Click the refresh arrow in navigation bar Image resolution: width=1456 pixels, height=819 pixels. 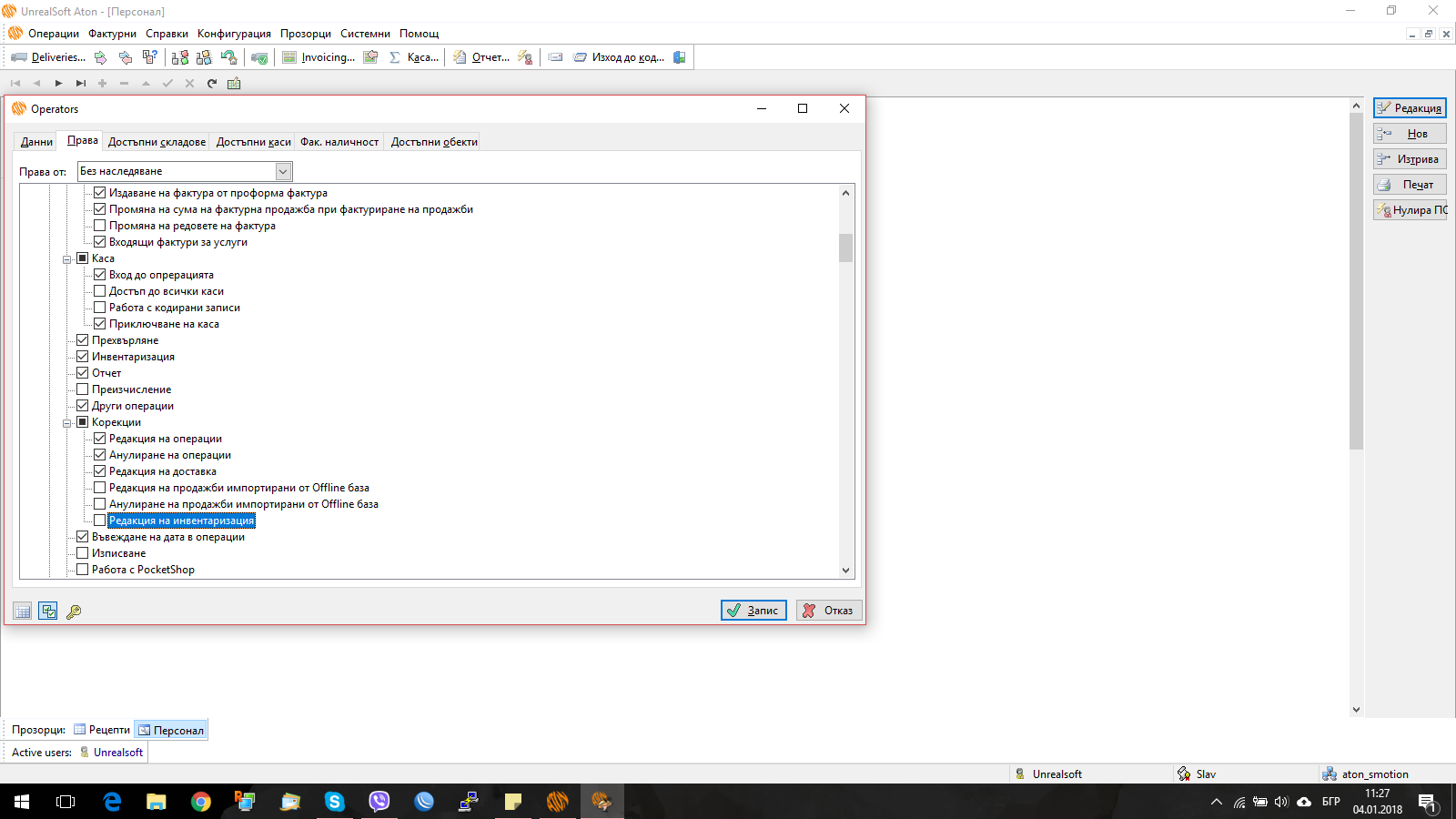click(x=212, y=84)
